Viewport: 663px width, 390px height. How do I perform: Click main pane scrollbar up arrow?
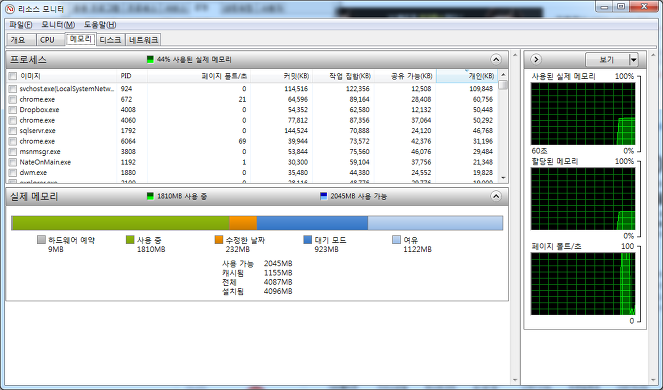[x=515, y=55]
